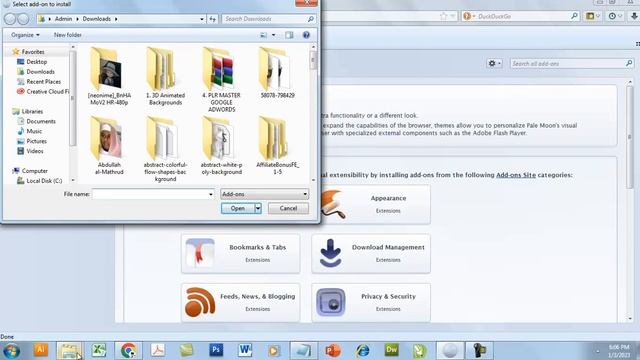Click the Help icon in the dialog toolbar

306,35
